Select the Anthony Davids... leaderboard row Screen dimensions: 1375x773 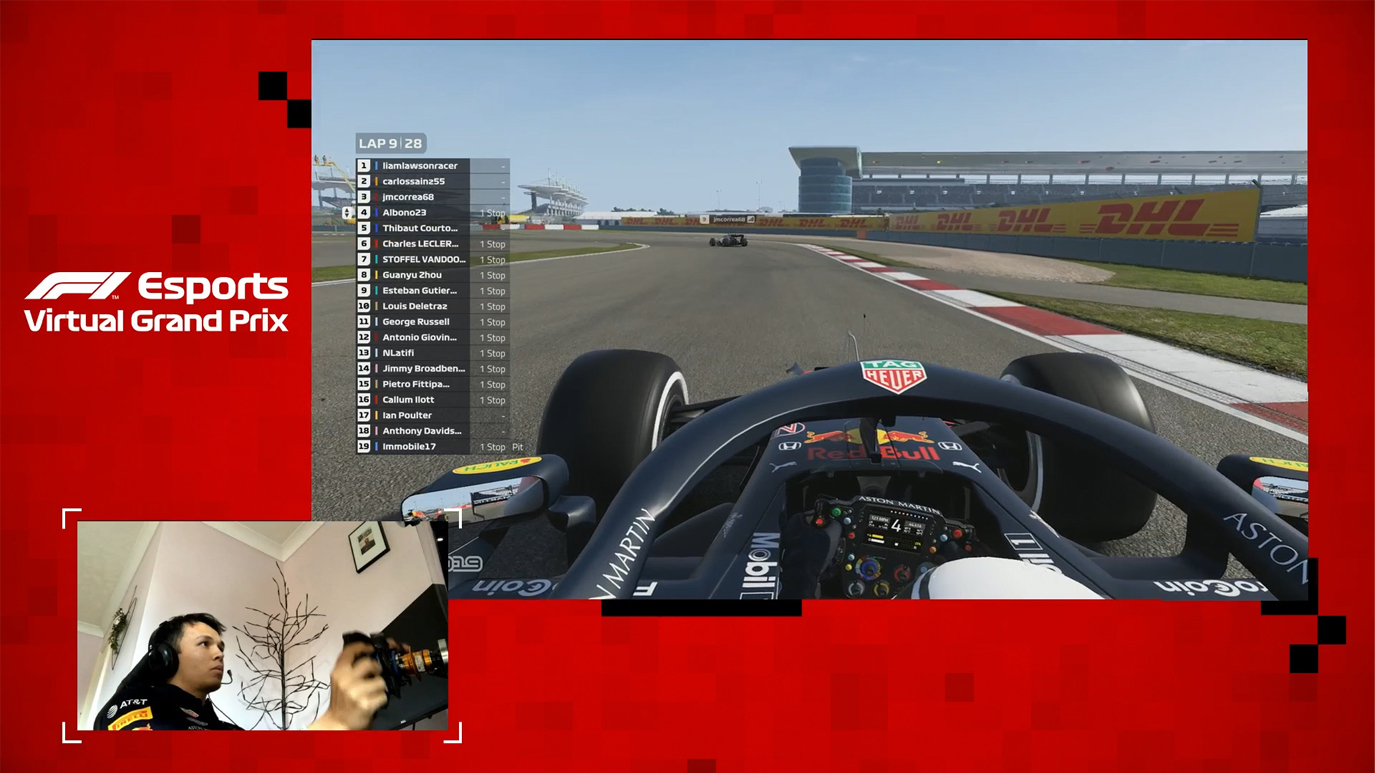pos(433,431)
